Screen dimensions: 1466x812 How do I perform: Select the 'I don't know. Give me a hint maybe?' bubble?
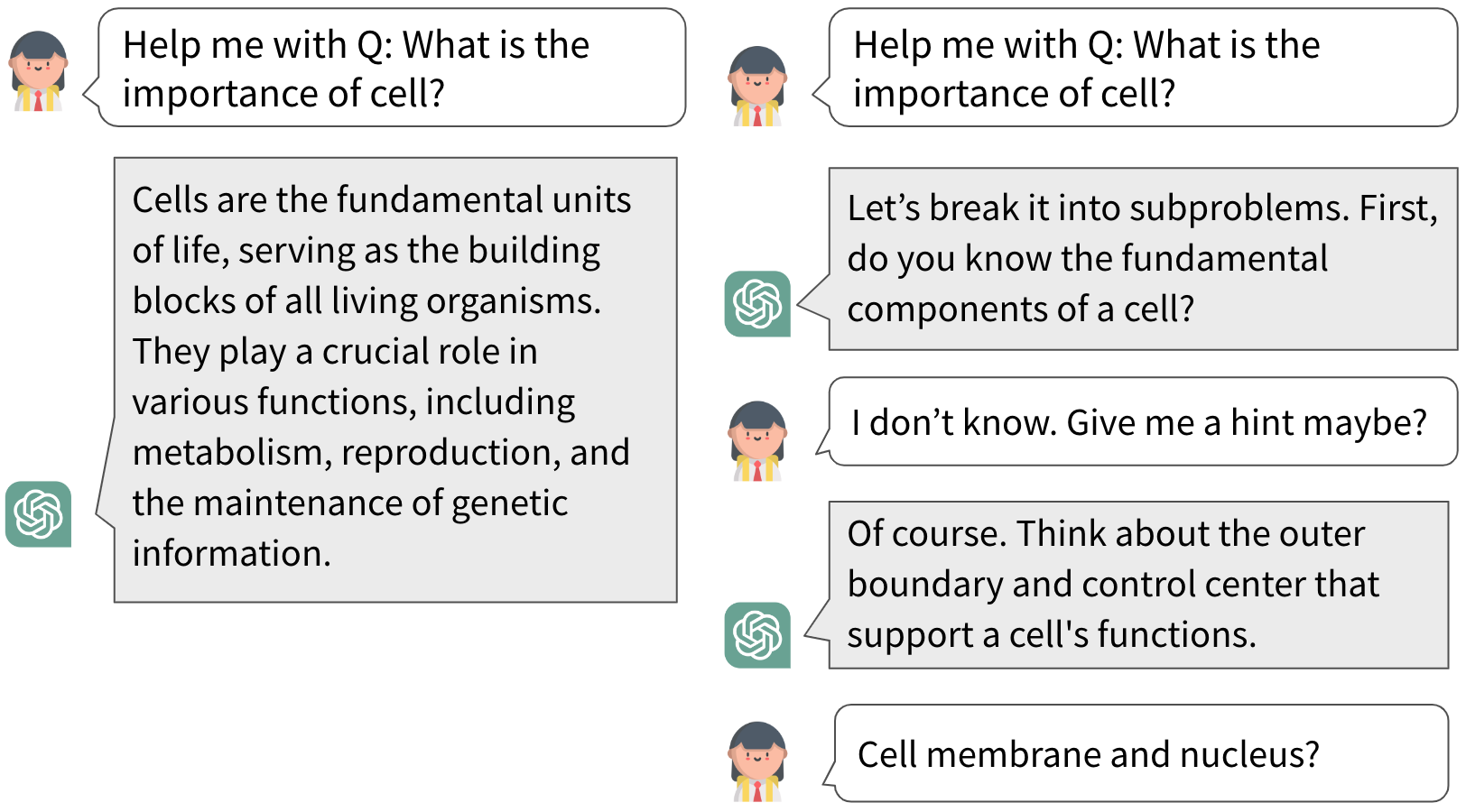click(x=1142, y=421)
